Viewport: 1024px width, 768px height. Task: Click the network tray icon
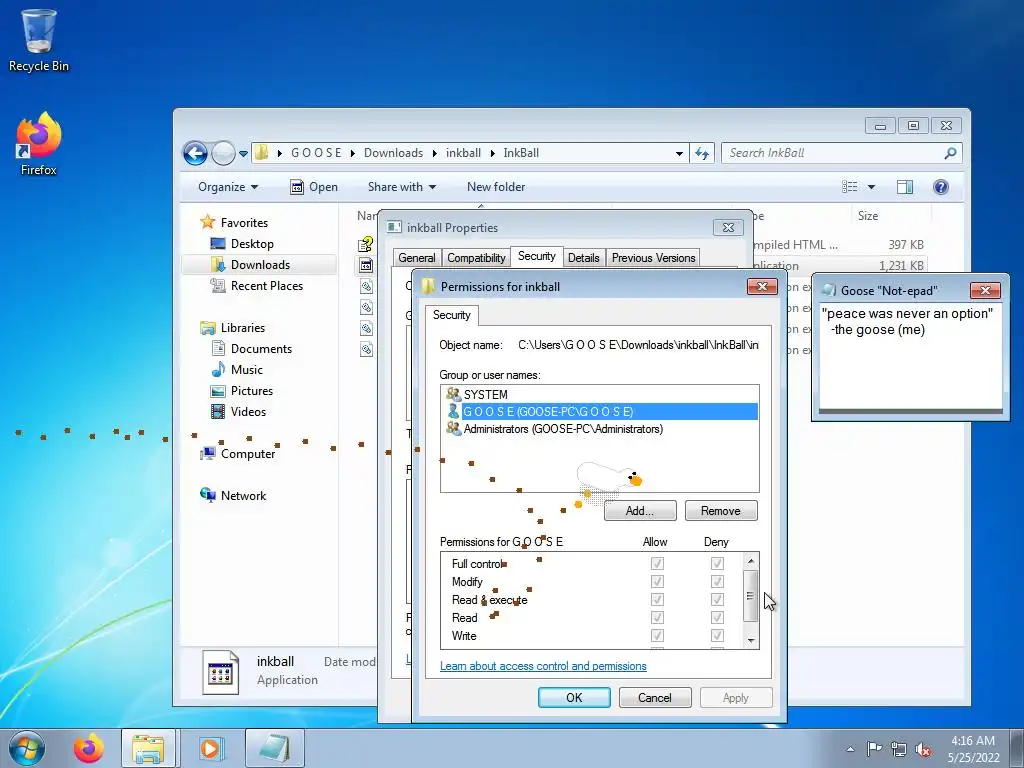click(899, 749)
